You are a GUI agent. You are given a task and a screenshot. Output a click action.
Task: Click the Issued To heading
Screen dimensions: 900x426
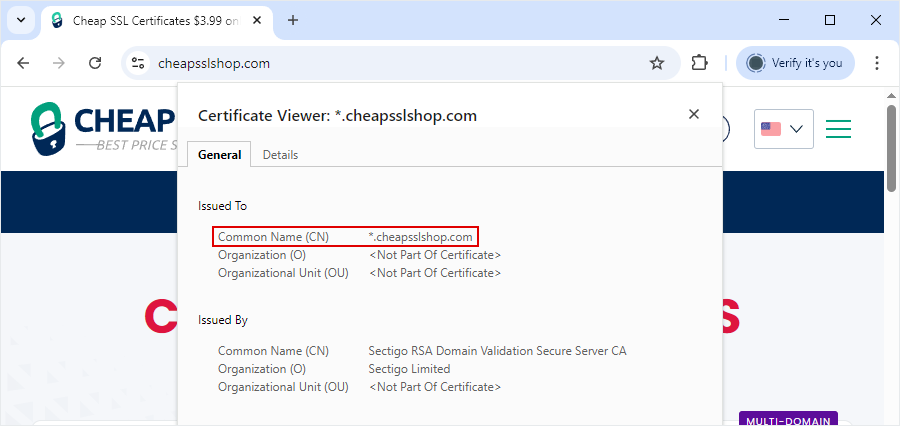[222, 206]
